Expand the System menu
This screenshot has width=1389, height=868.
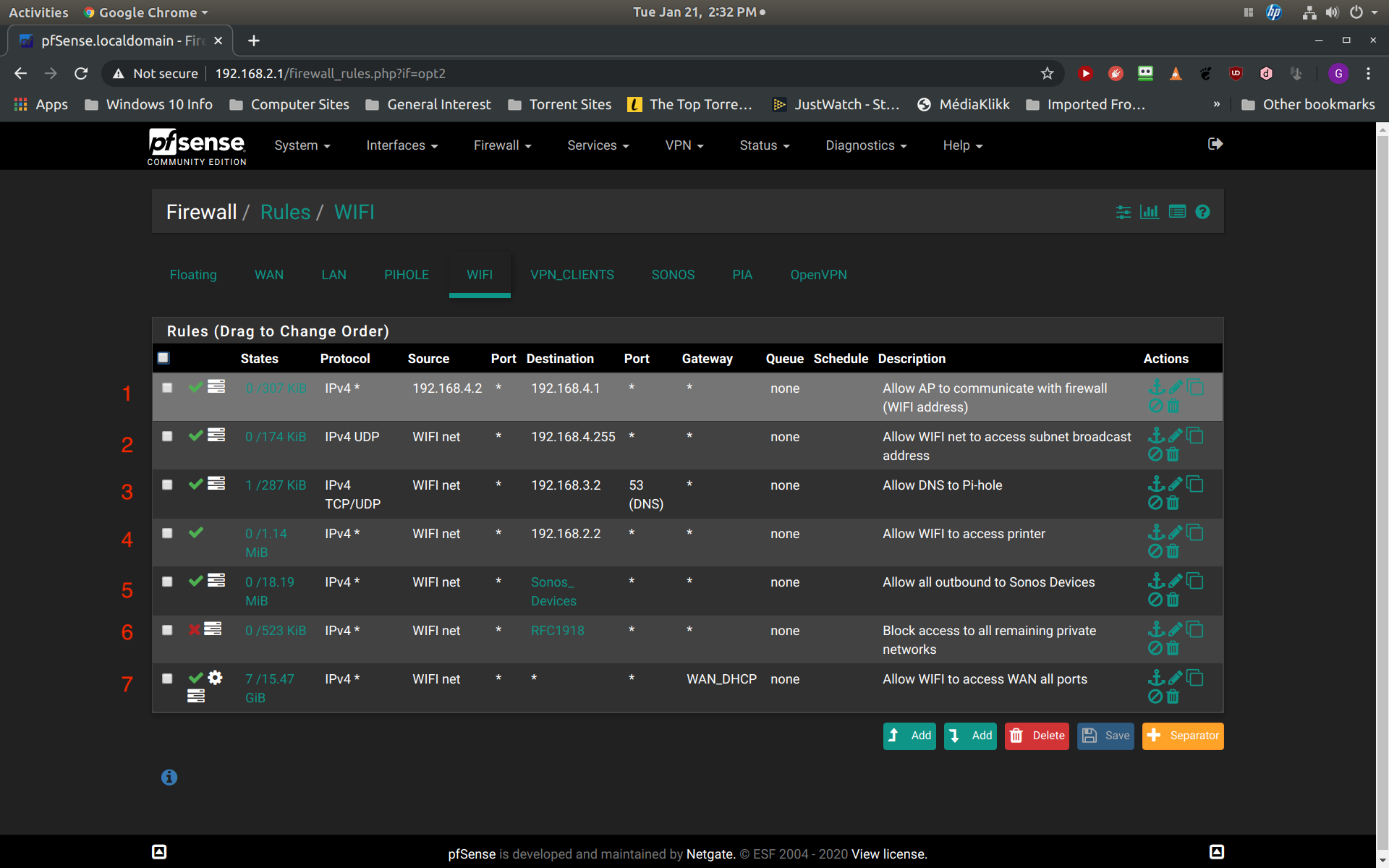pyautogui.click(x=302, y=145)
